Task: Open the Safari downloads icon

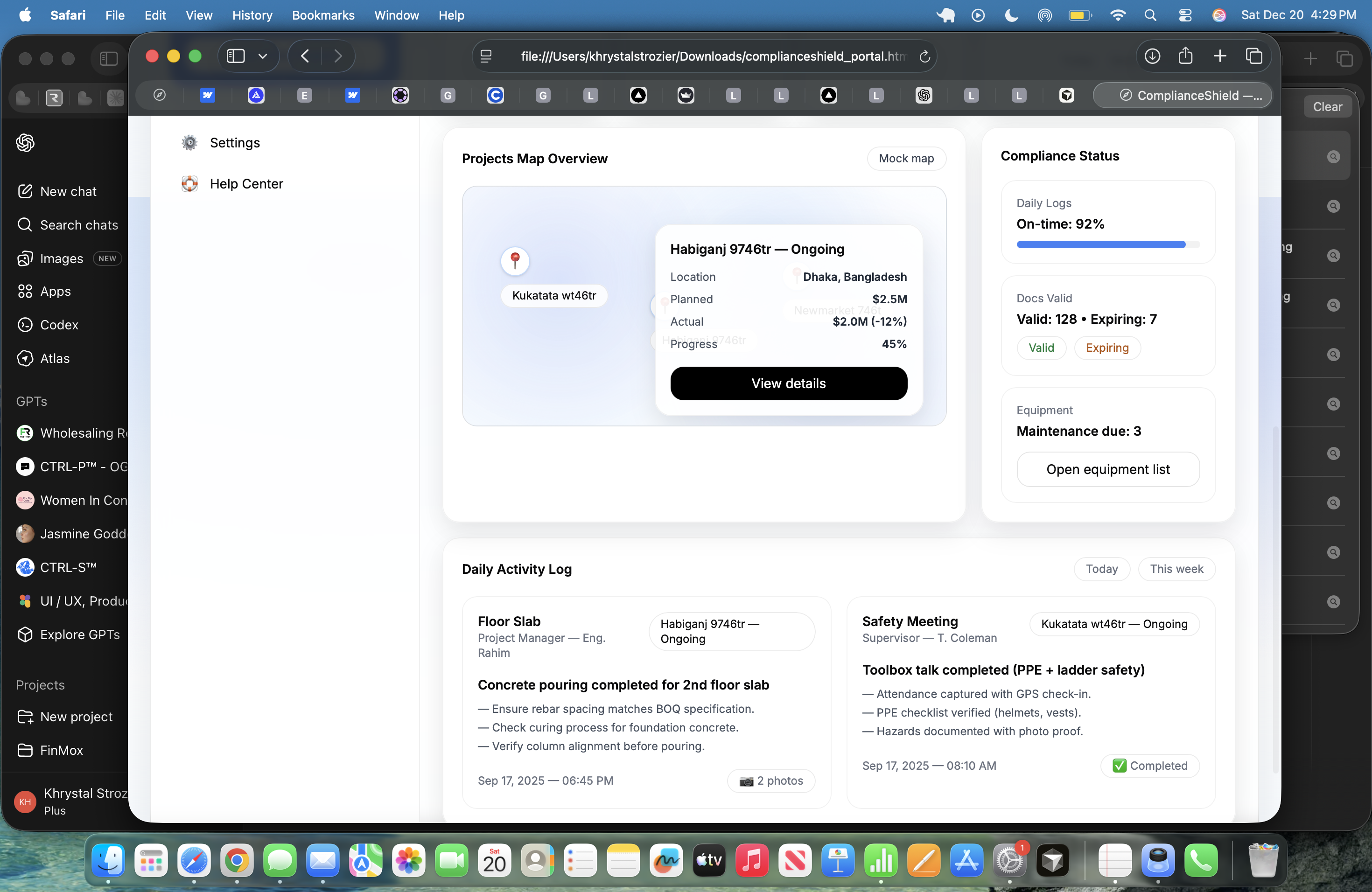Action: tap(1152, 56)
